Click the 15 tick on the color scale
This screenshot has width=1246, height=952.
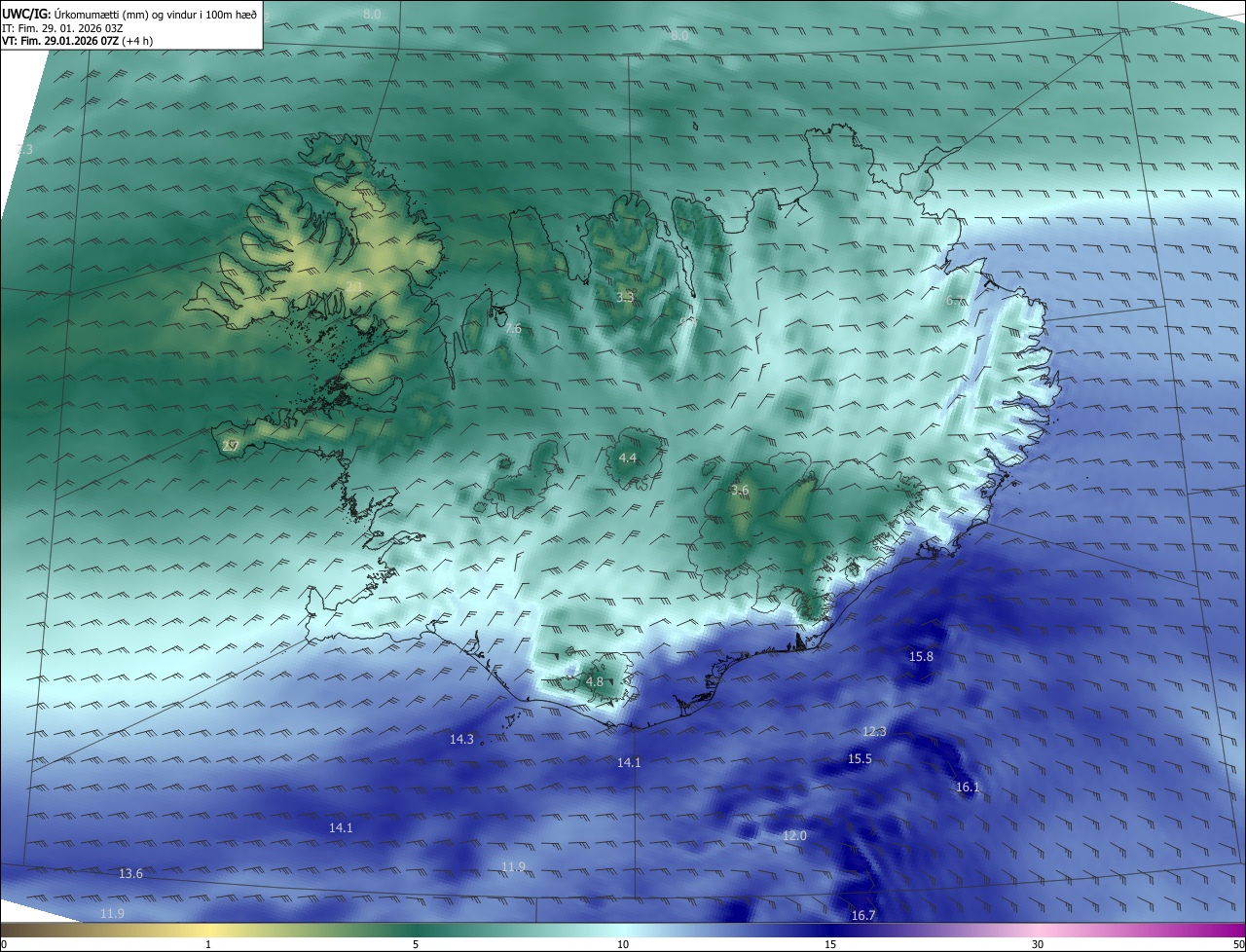(x=830, y=944)
